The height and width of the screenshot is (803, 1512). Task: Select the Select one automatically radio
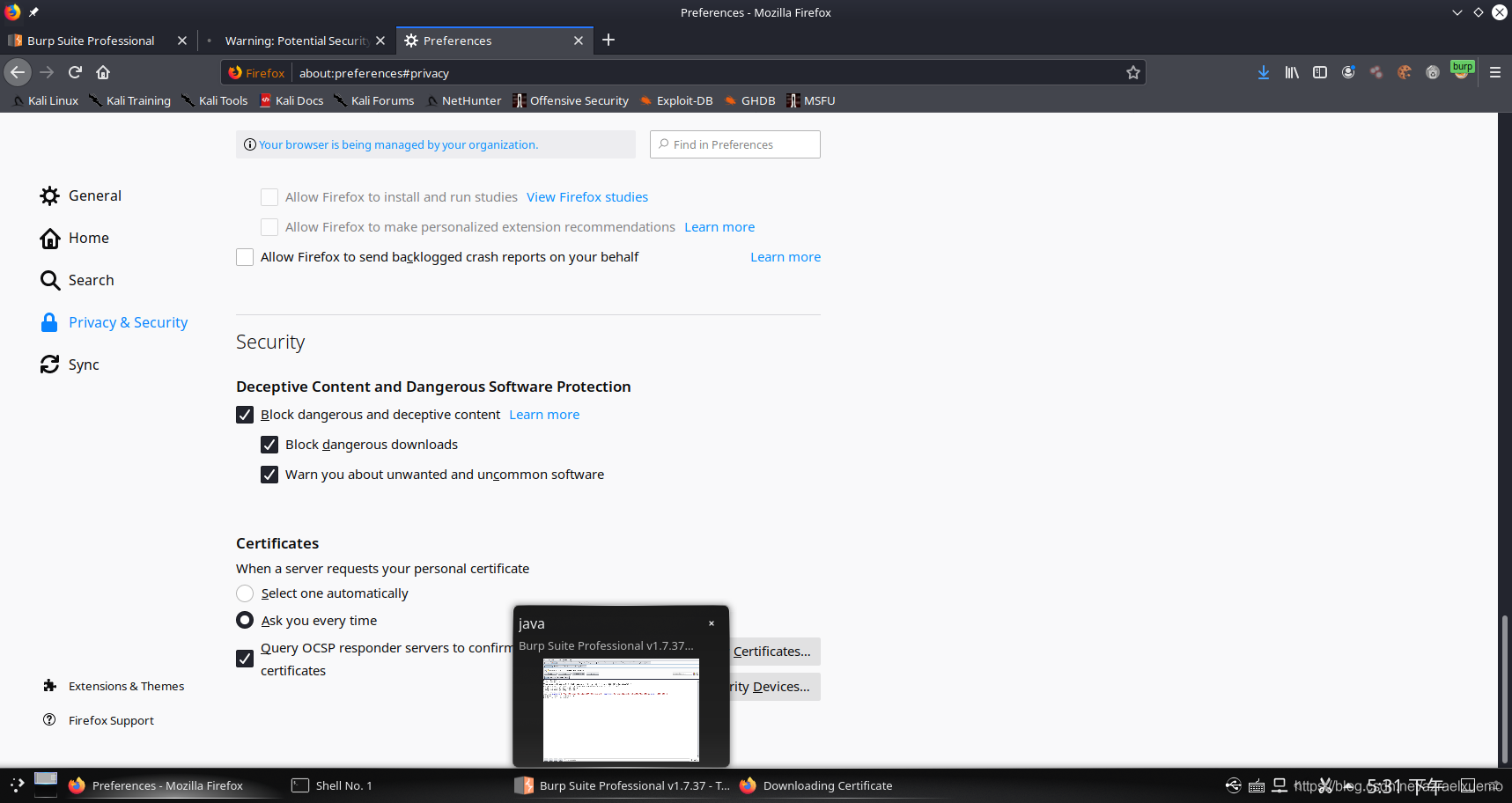click(245, 593)
